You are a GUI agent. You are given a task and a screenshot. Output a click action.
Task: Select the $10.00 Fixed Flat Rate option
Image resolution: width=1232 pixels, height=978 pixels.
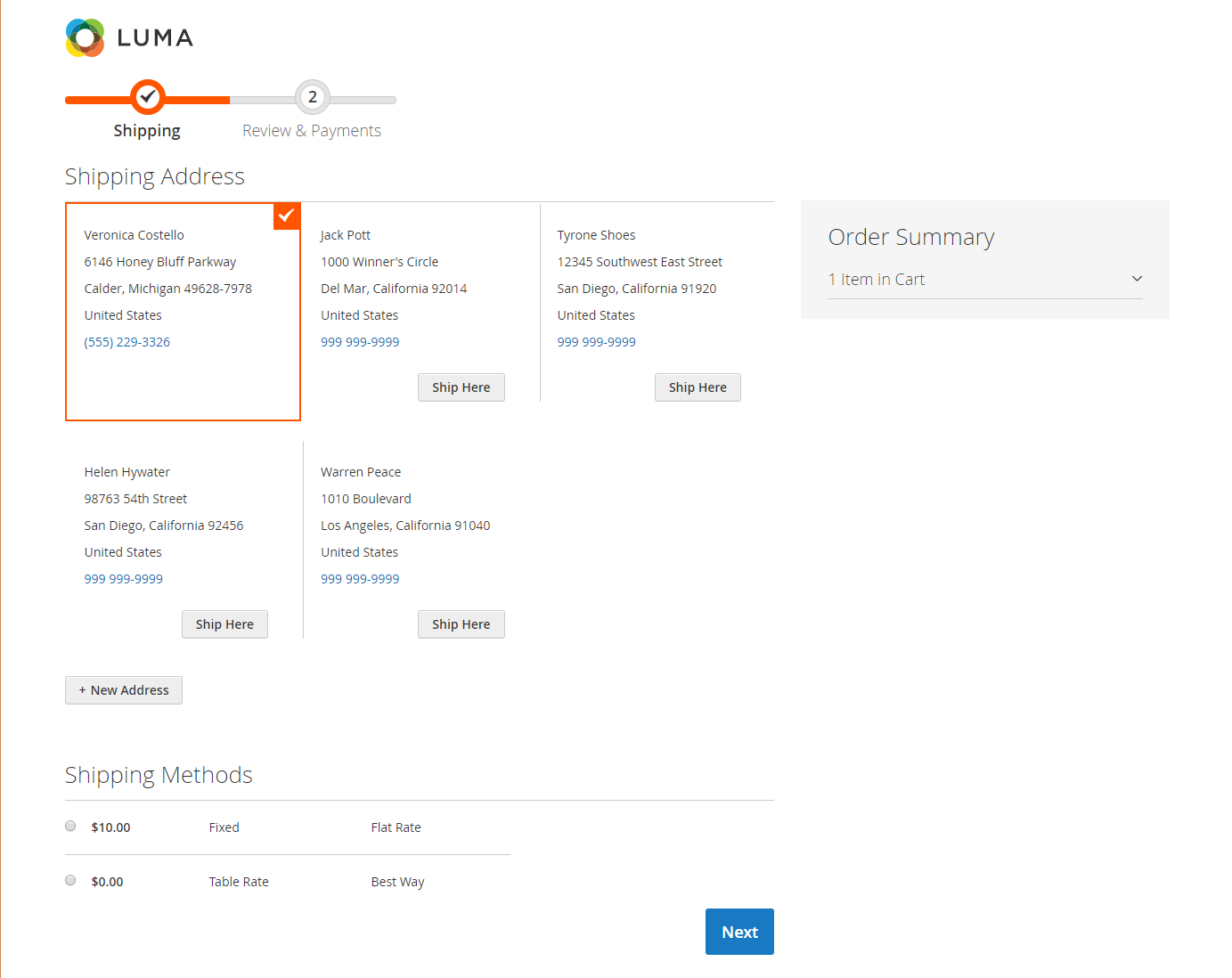click(x=70, y=827)
